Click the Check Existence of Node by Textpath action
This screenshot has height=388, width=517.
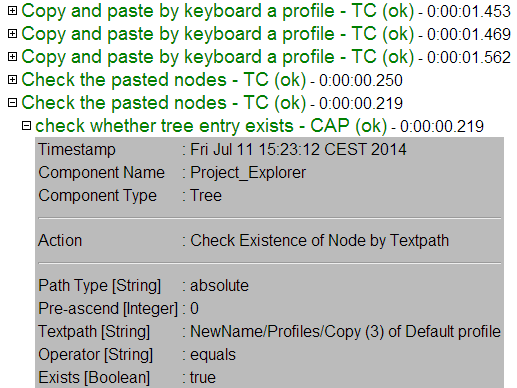tap(319, 241)
